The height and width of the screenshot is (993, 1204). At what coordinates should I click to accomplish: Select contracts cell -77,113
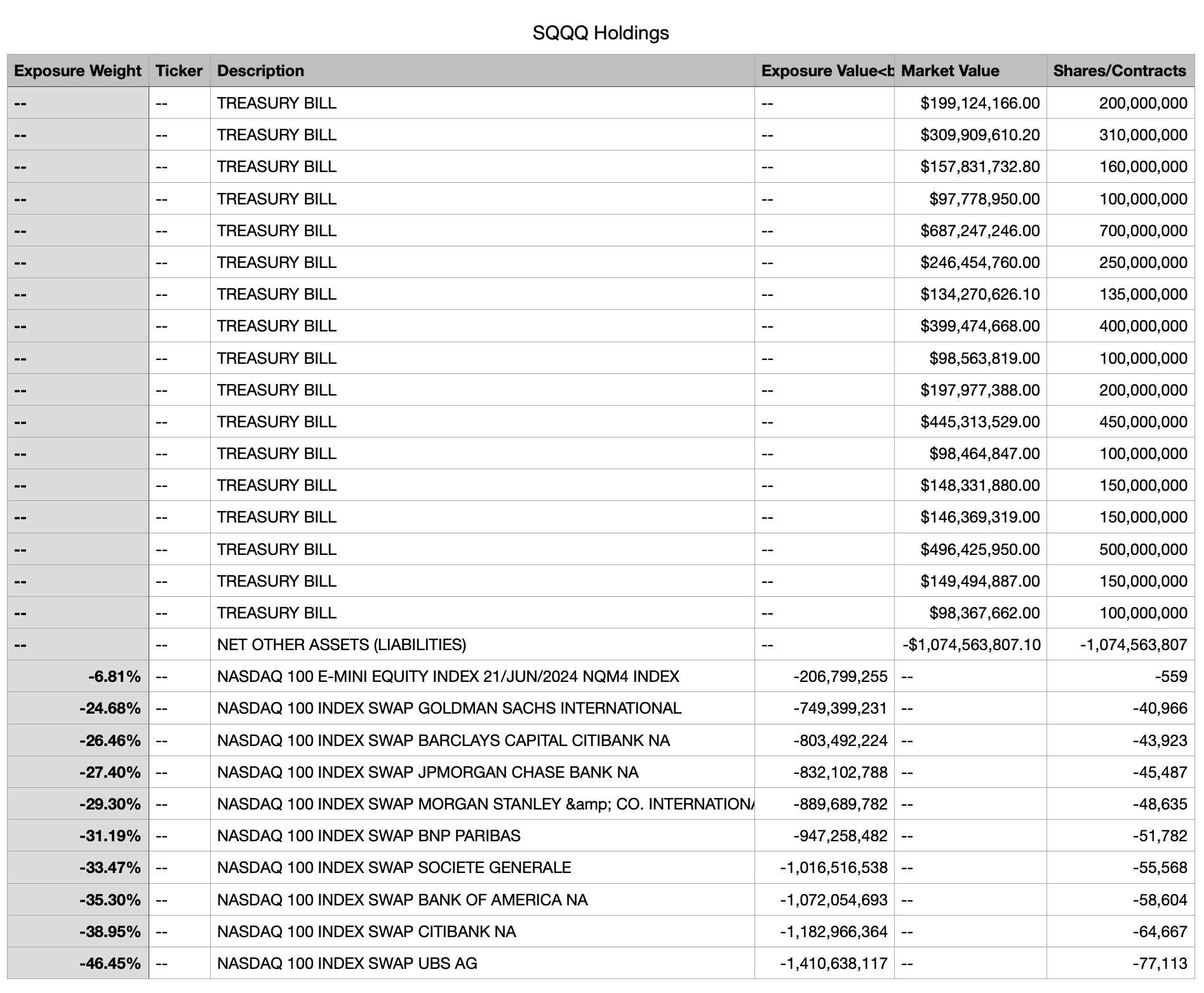tap(1120, 963)
